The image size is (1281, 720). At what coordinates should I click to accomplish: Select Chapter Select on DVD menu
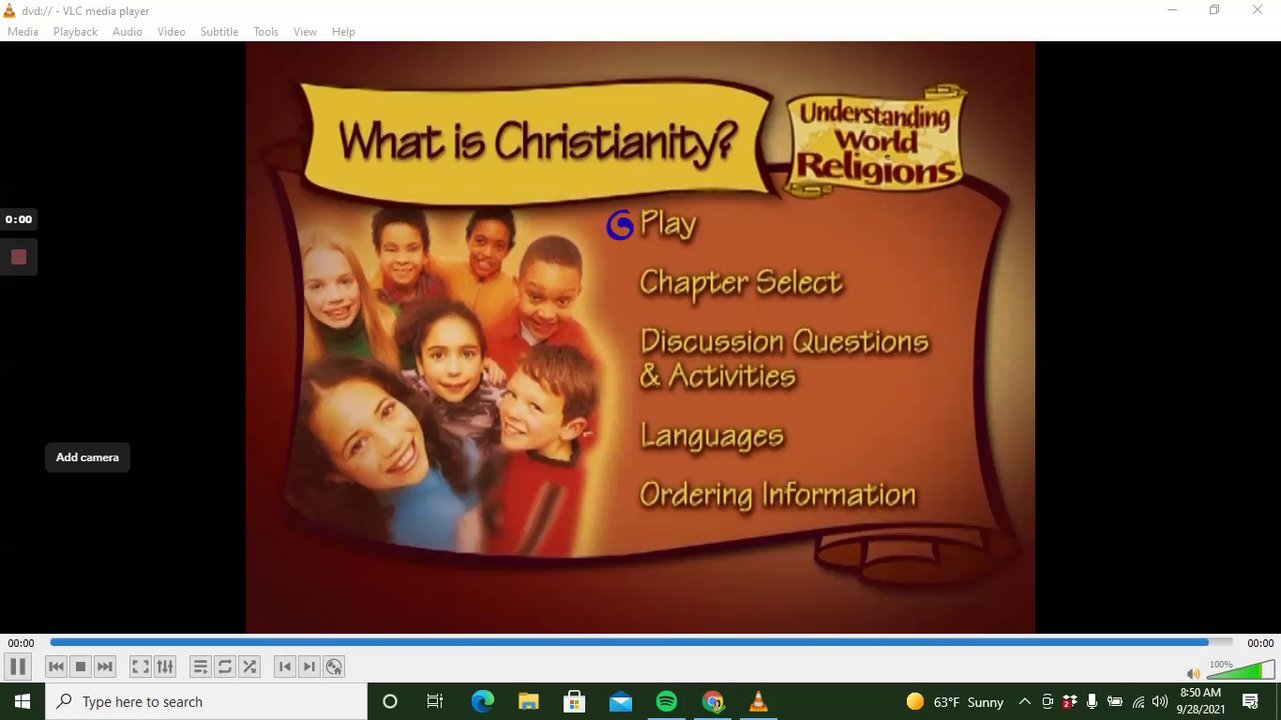(x=741, y=283)
